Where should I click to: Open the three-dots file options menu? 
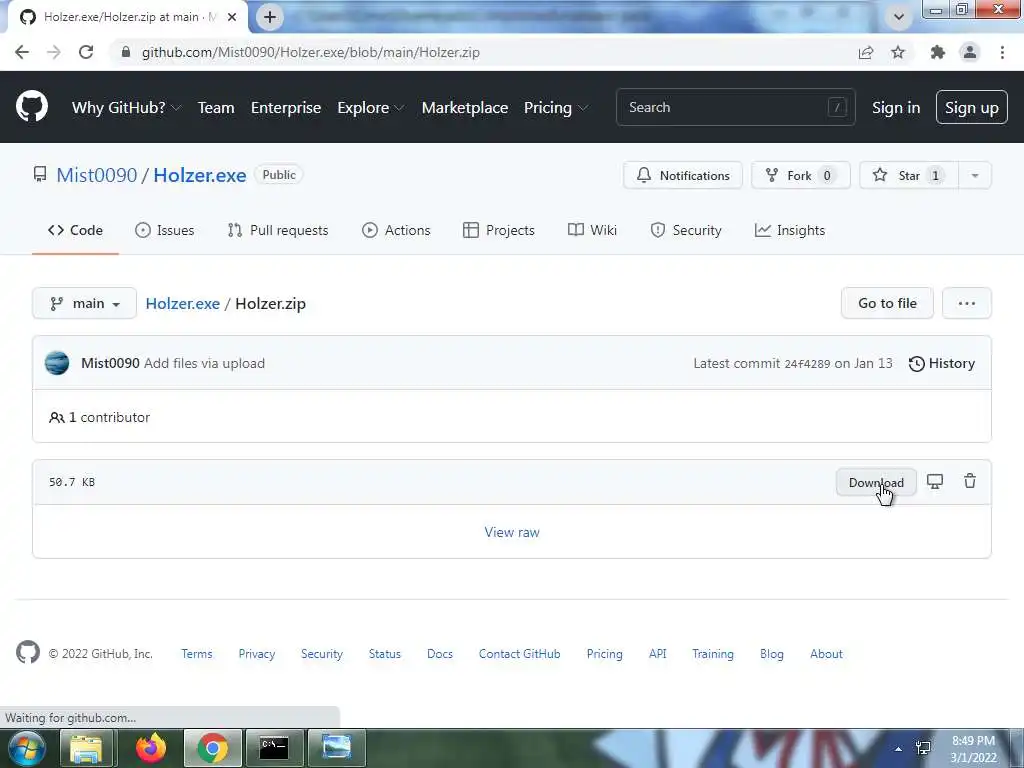[967, 303]
